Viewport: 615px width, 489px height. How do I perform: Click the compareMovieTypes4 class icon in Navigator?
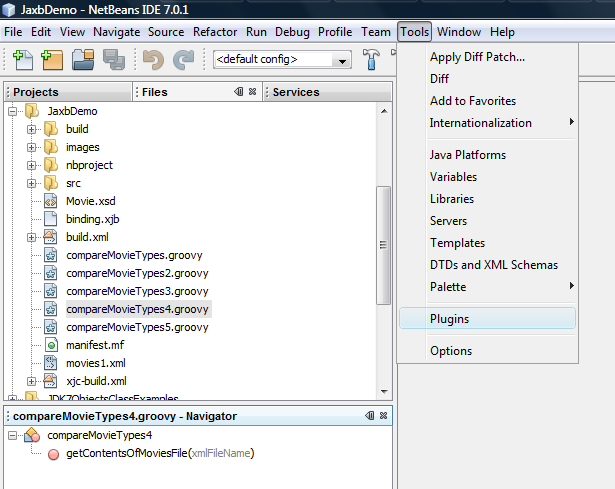pos(32,435)
